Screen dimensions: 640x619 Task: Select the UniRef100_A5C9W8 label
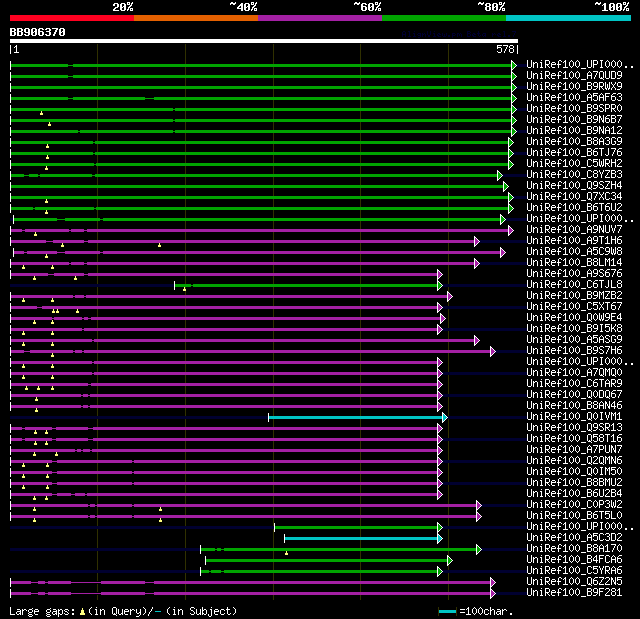click(x=574, y=252)
